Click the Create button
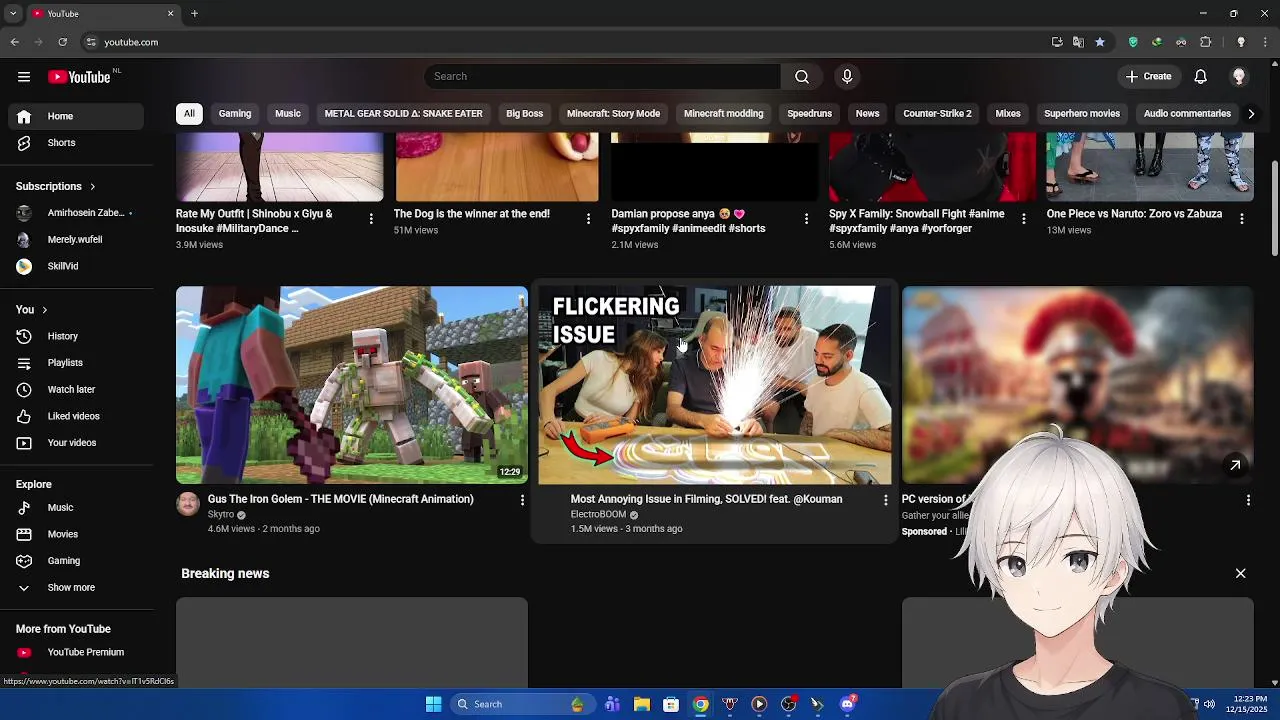This screenshot has width=1280, height=720. (x=1148, y=77)
